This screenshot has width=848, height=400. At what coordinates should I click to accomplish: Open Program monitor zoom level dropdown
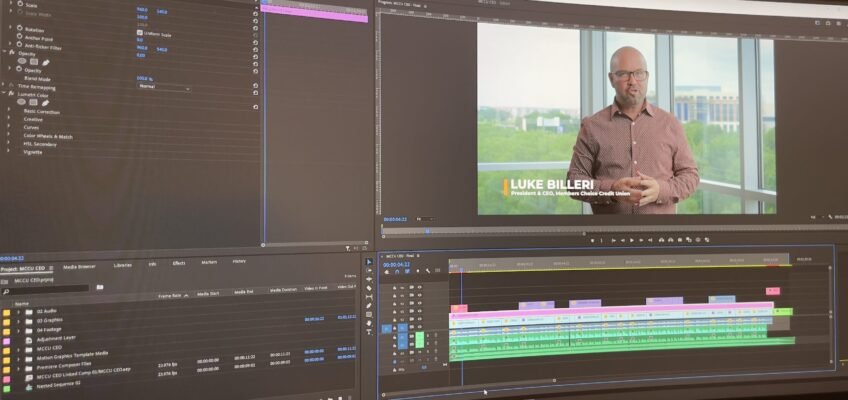click(425, 219)
